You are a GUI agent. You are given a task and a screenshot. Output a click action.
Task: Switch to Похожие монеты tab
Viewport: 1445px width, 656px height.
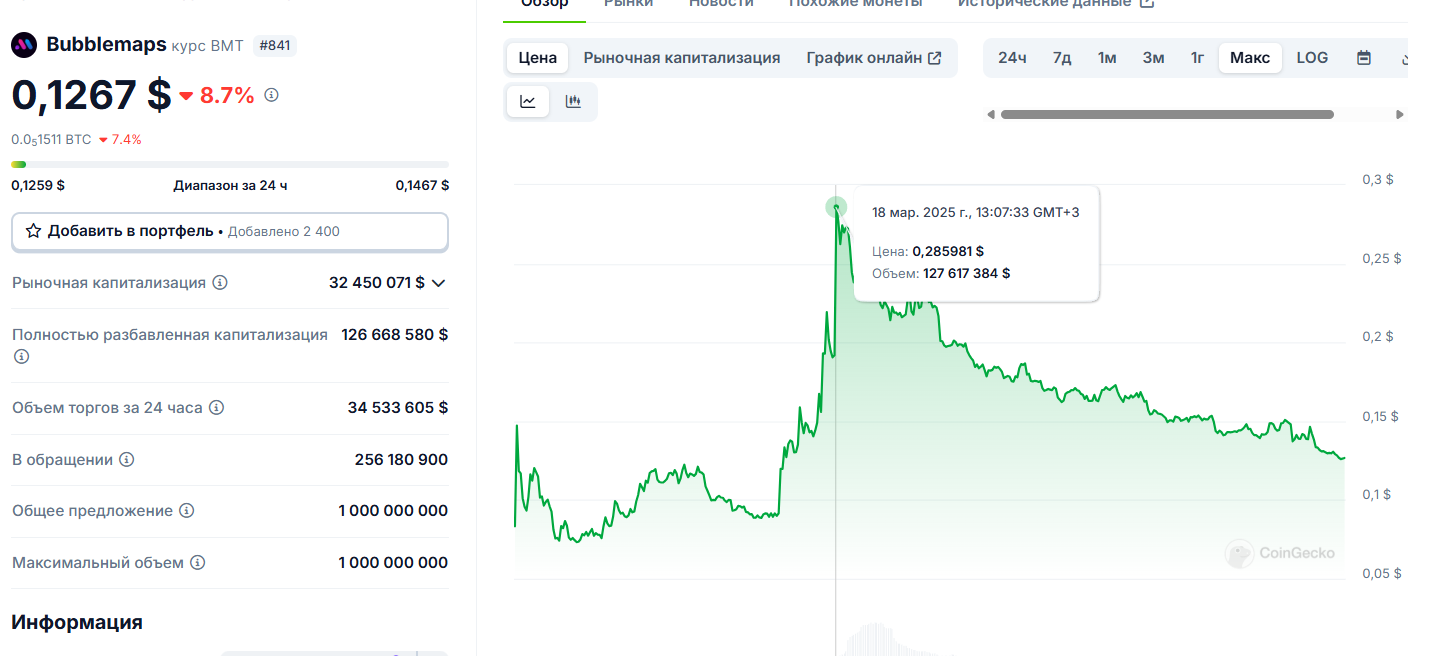click(855, 3)
